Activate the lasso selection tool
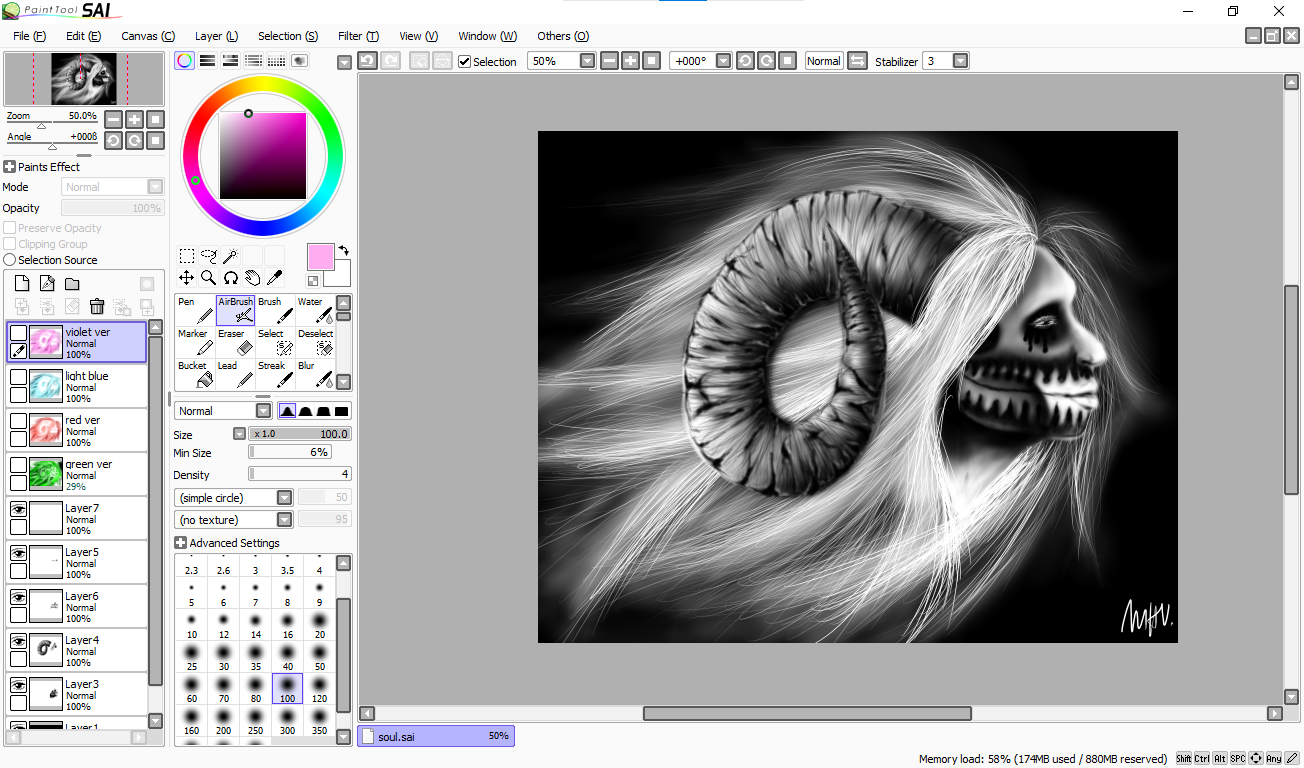 tap(209, 256)
